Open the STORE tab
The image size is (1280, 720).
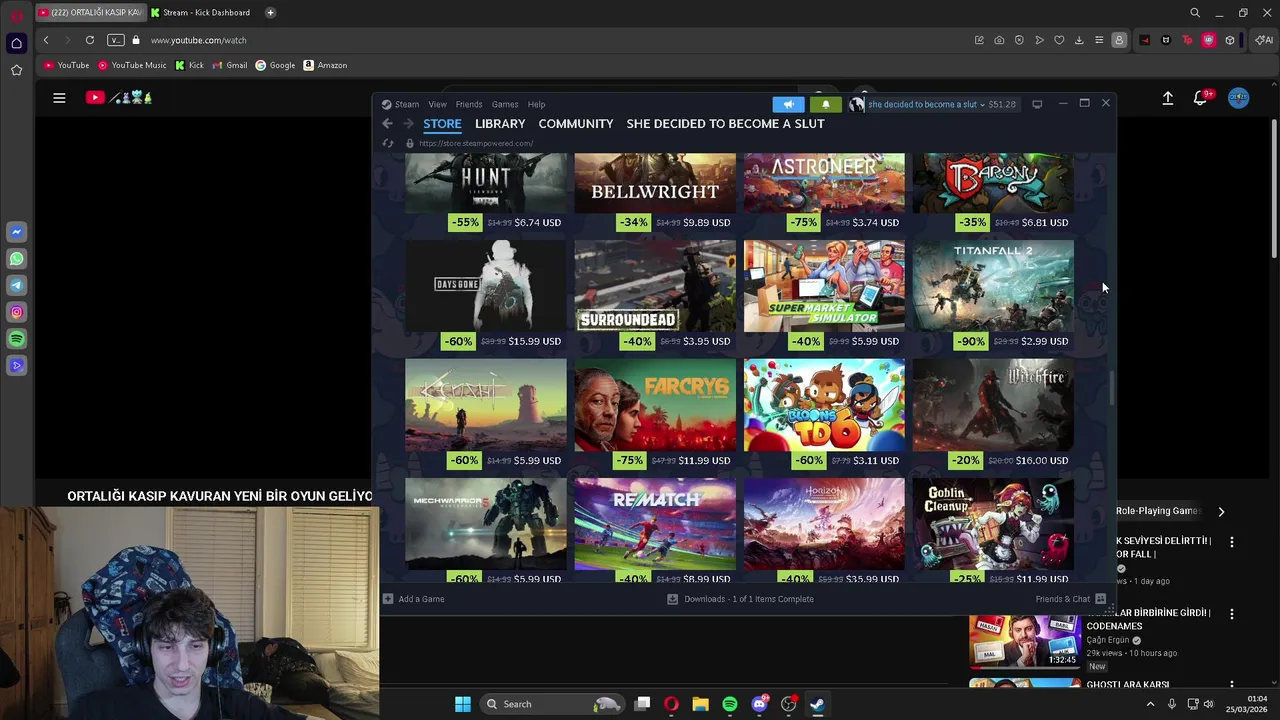[x=442, y=123]
